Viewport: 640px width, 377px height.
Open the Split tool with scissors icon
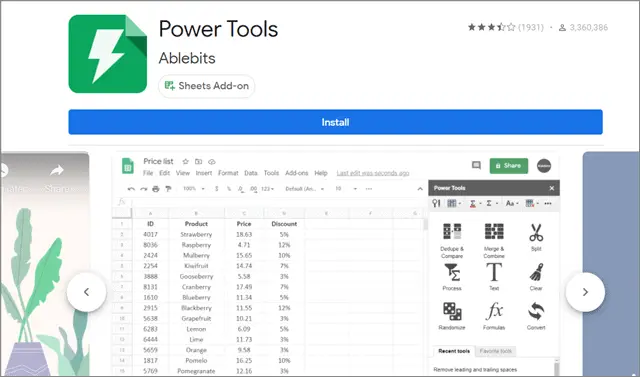click(x=536, y=237)
